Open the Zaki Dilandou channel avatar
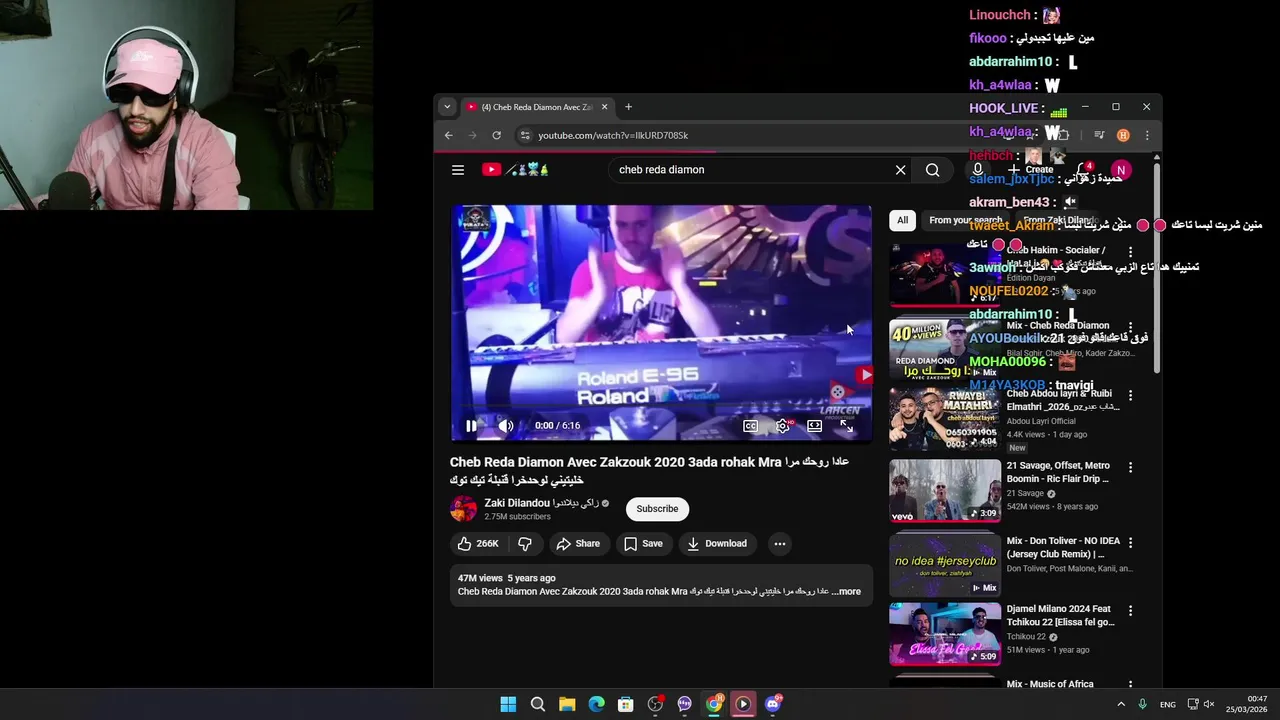Screen dimensions: 1280x720 (x=463, y=509)
